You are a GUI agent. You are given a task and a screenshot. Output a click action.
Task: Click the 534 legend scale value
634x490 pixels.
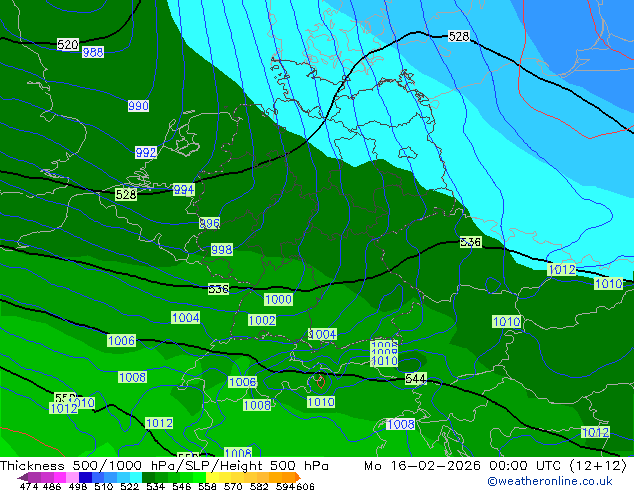[x=155, y=486]
